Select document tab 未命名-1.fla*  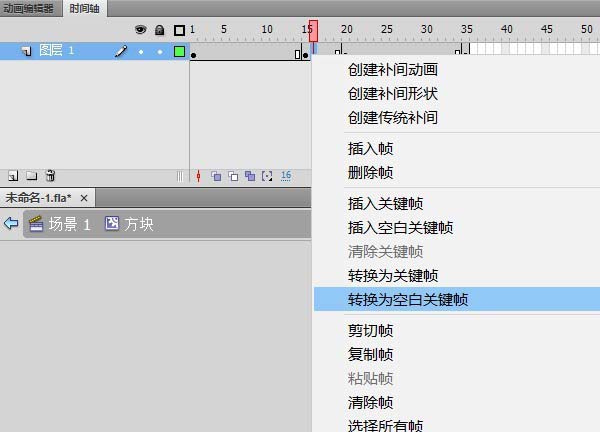tap(38, 198)
